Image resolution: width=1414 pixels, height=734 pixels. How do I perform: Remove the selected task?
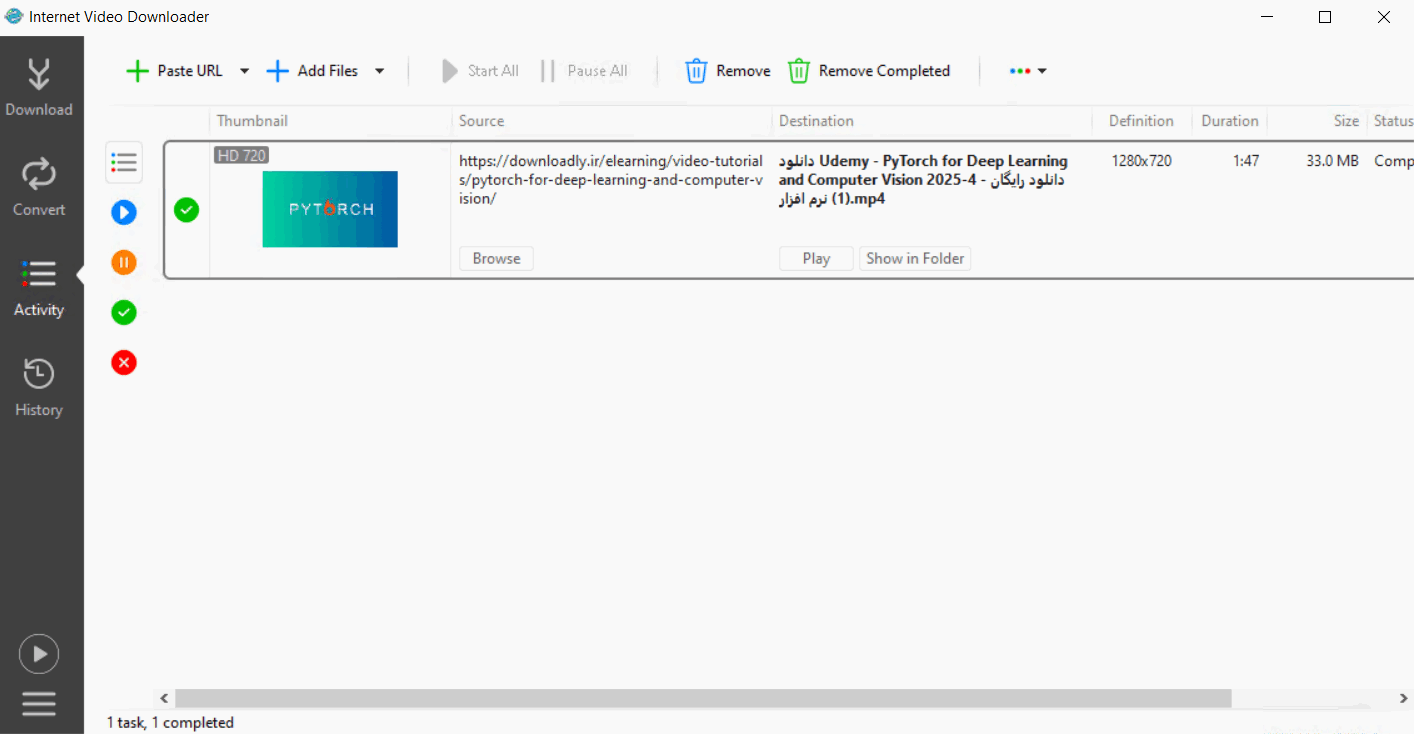pos(727,71)
